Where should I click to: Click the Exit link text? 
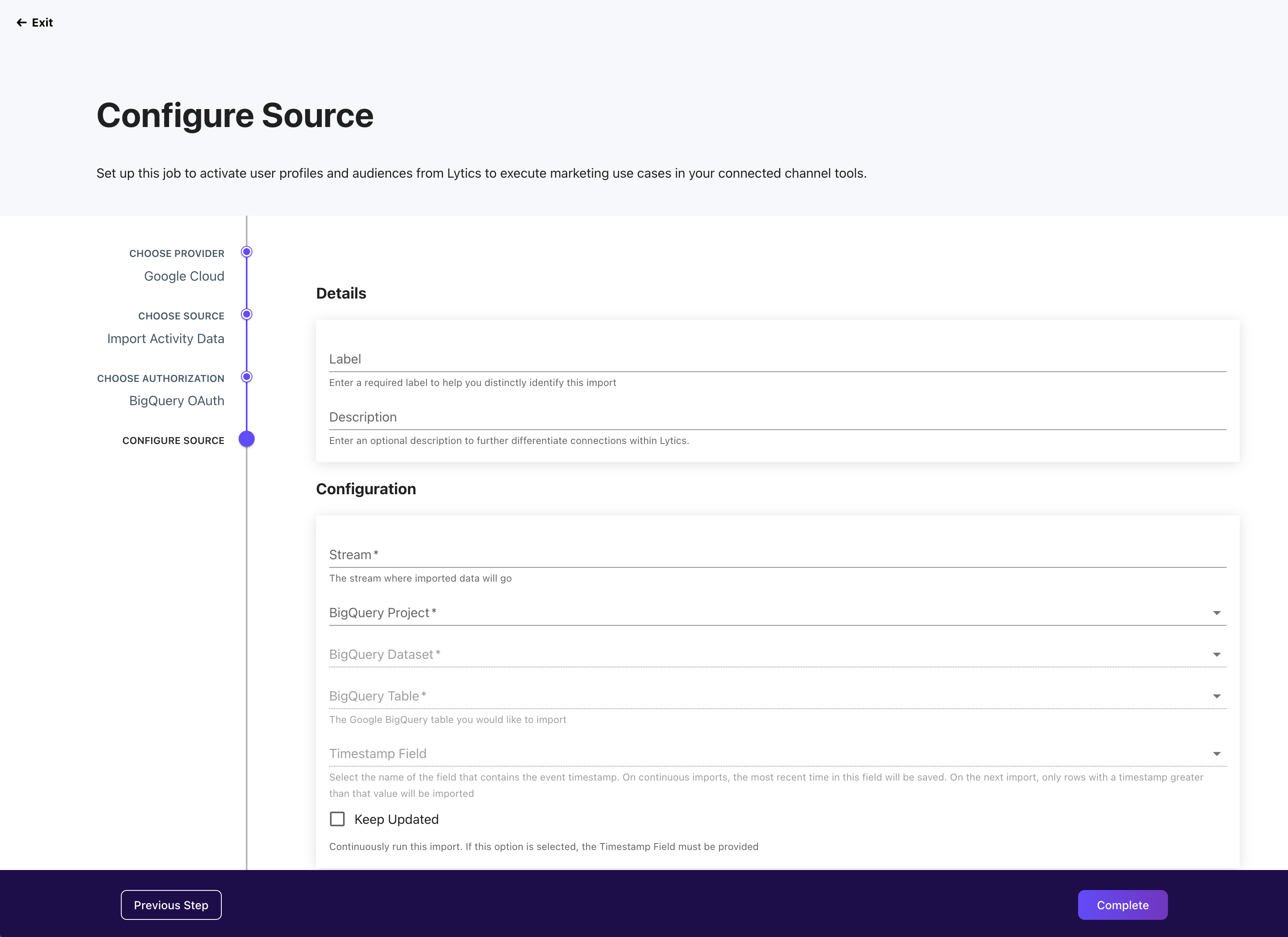coord(42,23)
